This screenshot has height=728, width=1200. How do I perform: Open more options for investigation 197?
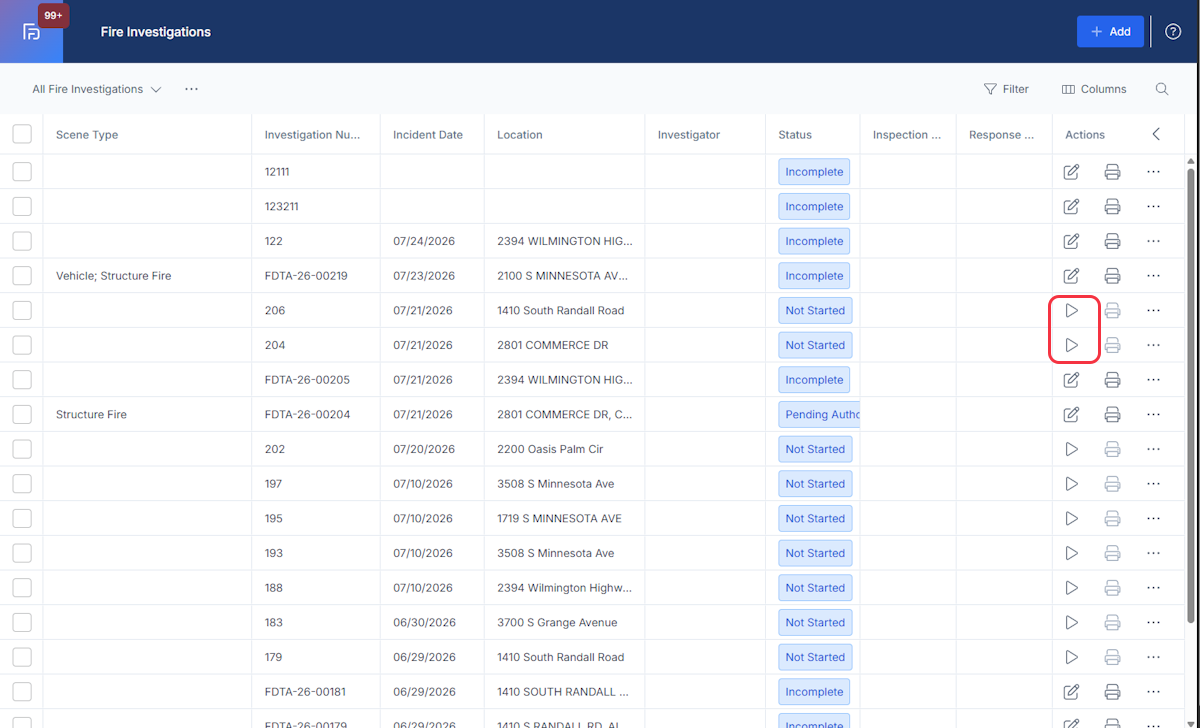[1153, 484]
